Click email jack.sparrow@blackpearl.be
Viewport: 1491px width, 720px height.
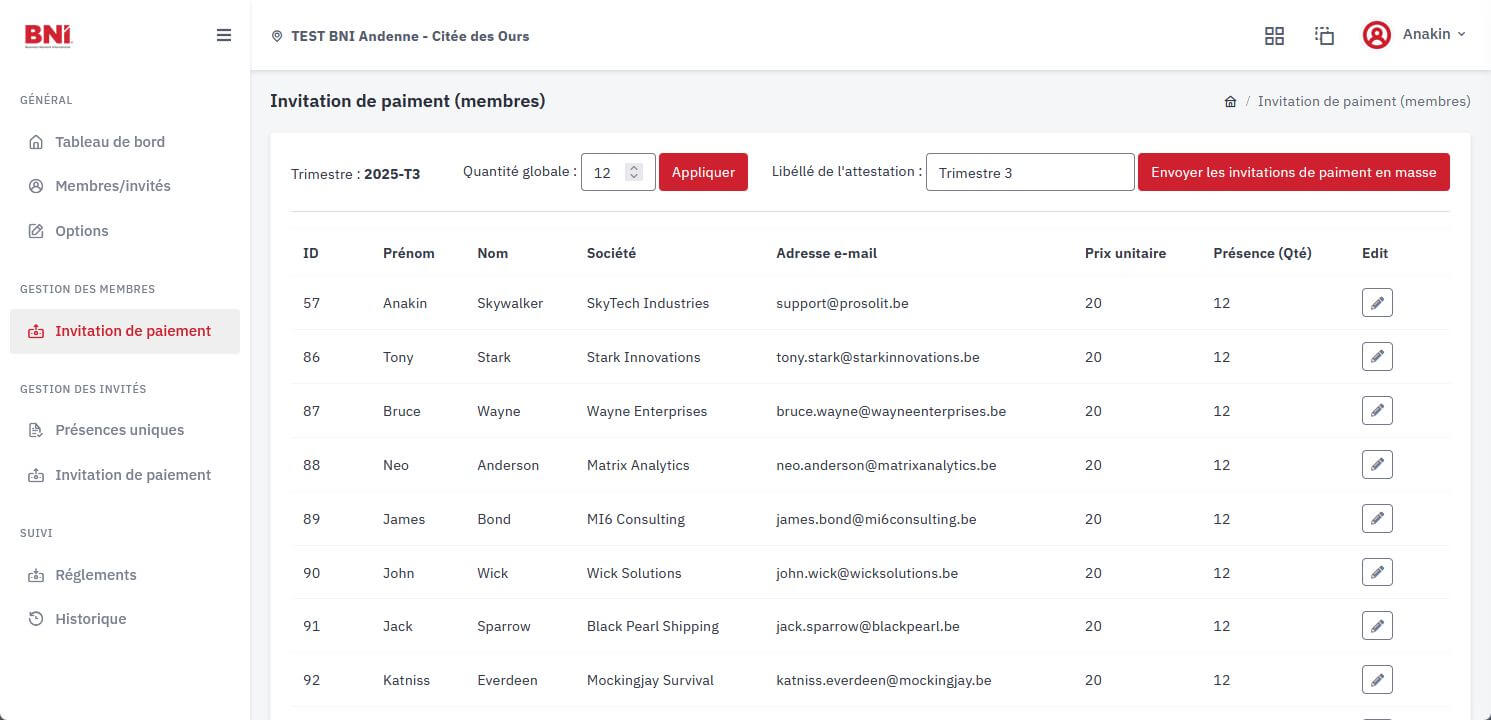click(x=868, y=626)
